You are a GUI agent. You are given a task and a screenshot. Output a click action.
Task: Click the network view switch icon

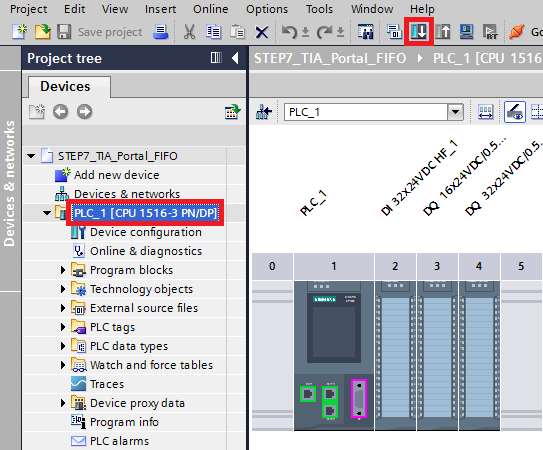264,112
